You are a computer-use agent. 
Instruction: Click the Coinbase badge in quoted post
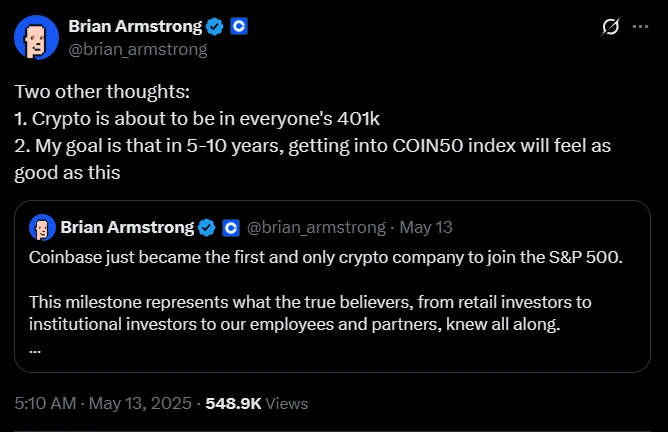pyautogui.click(x=231, y=228)
